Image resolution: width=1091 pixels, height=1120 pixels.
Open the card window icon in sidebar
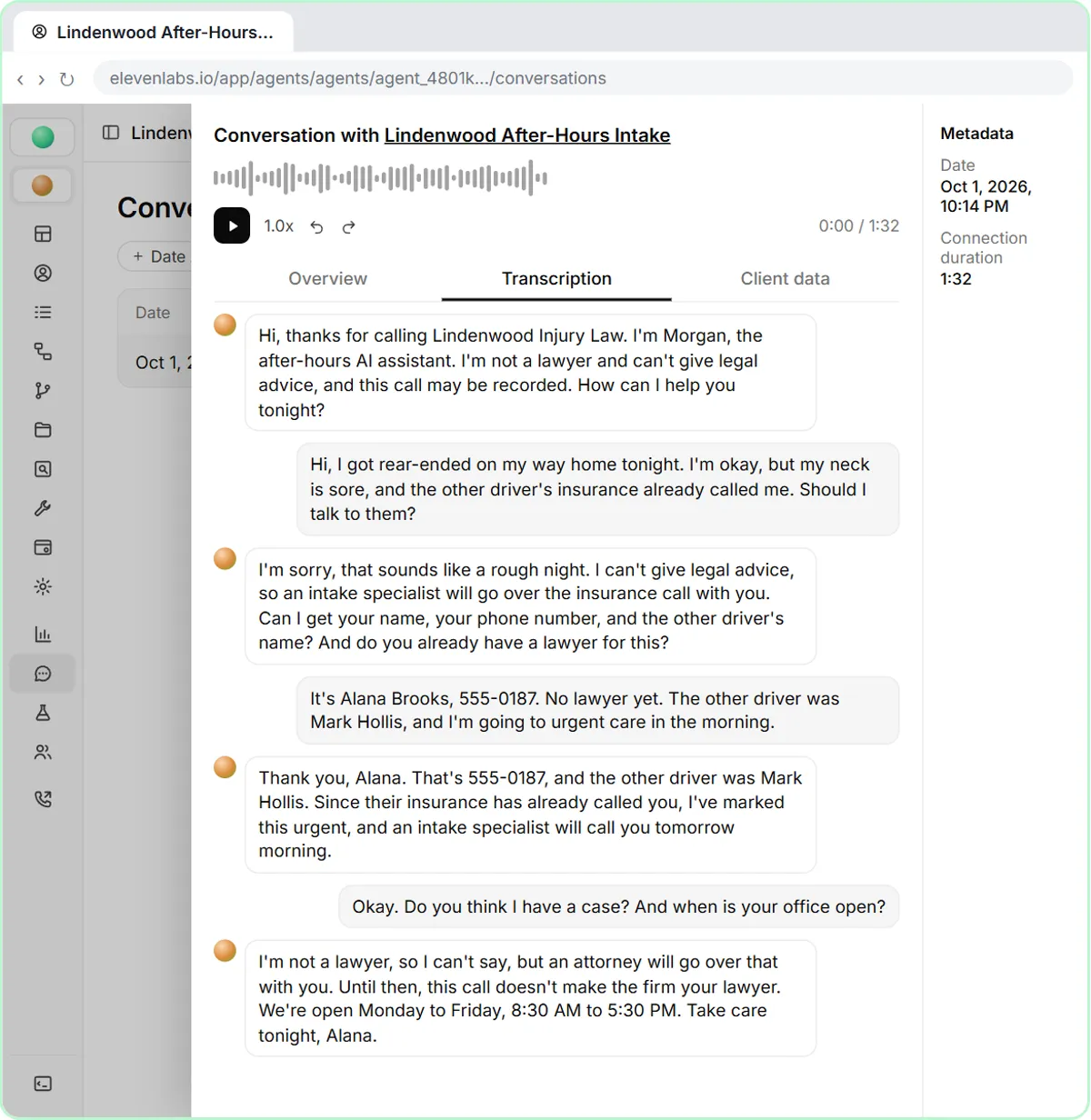[43, 547]
